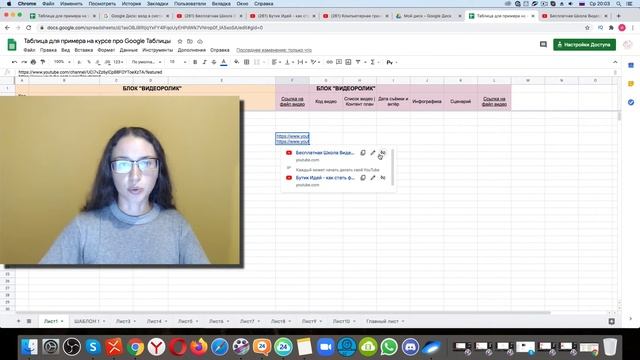Edit link of Бесплатная Школа Видео entry
640x360 pixels.
click(373, 153)
